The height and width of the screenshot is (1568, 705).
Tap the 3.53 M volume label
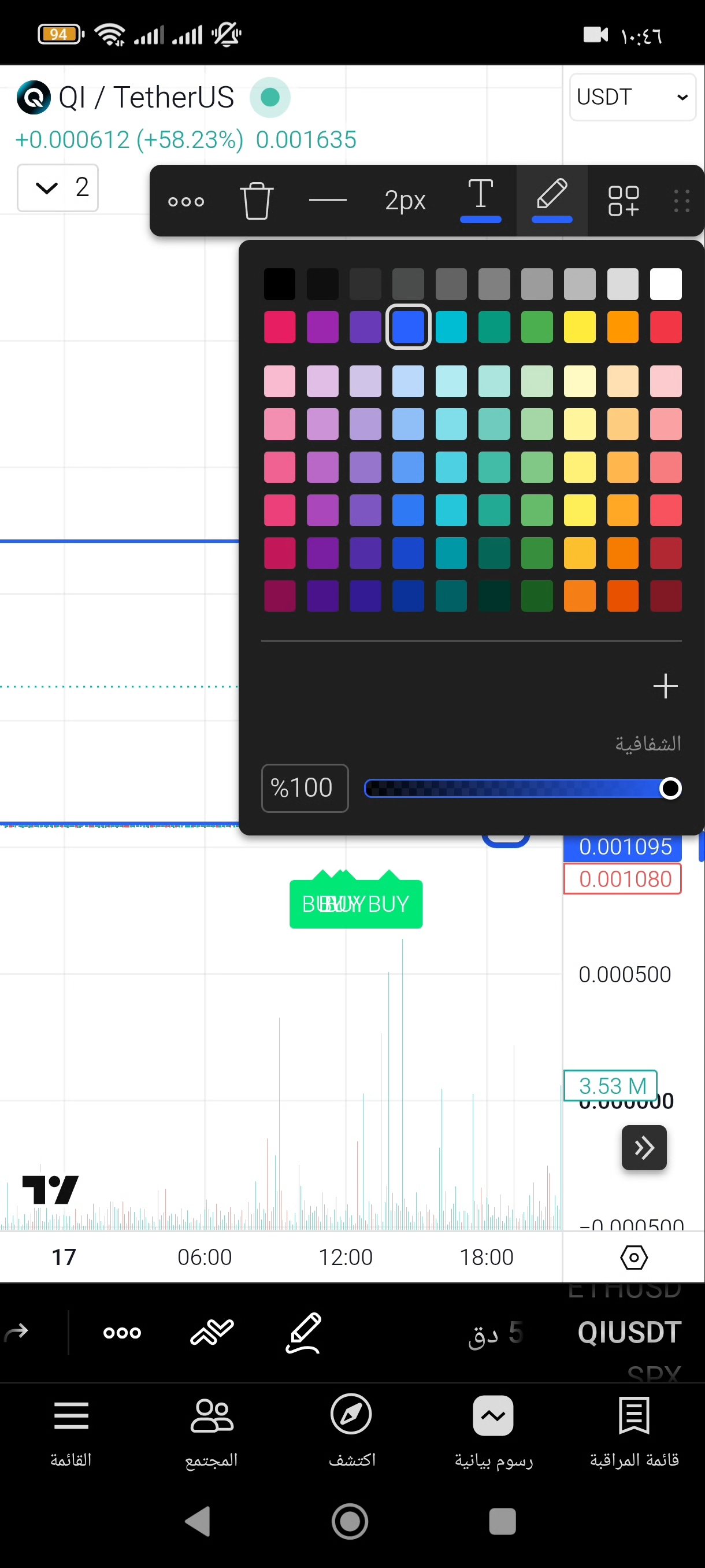click(x=611, y=1085)
